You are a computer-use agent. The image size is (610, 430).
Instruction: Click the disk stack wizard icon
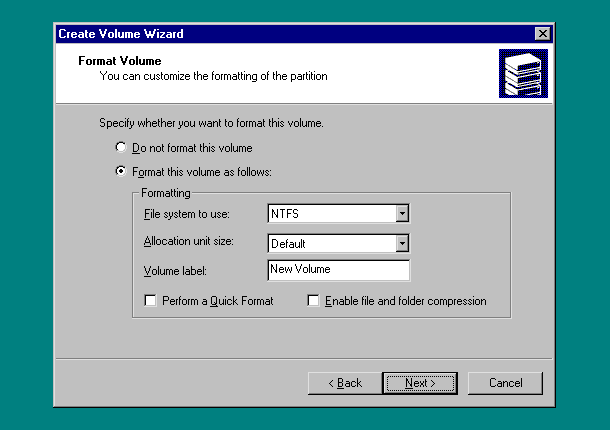pos(523,73)
